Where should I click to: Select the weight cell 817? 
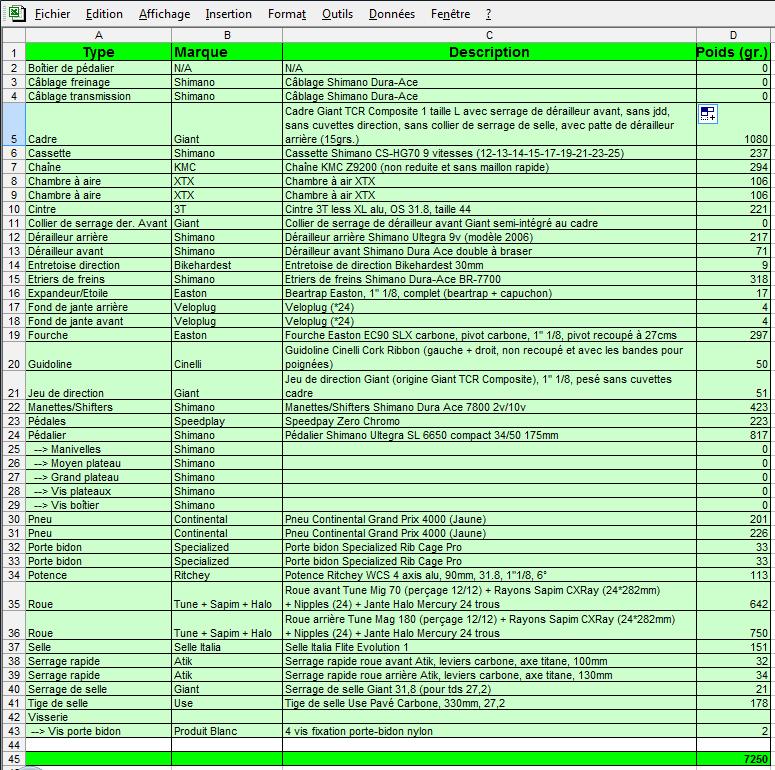point(733,435)
